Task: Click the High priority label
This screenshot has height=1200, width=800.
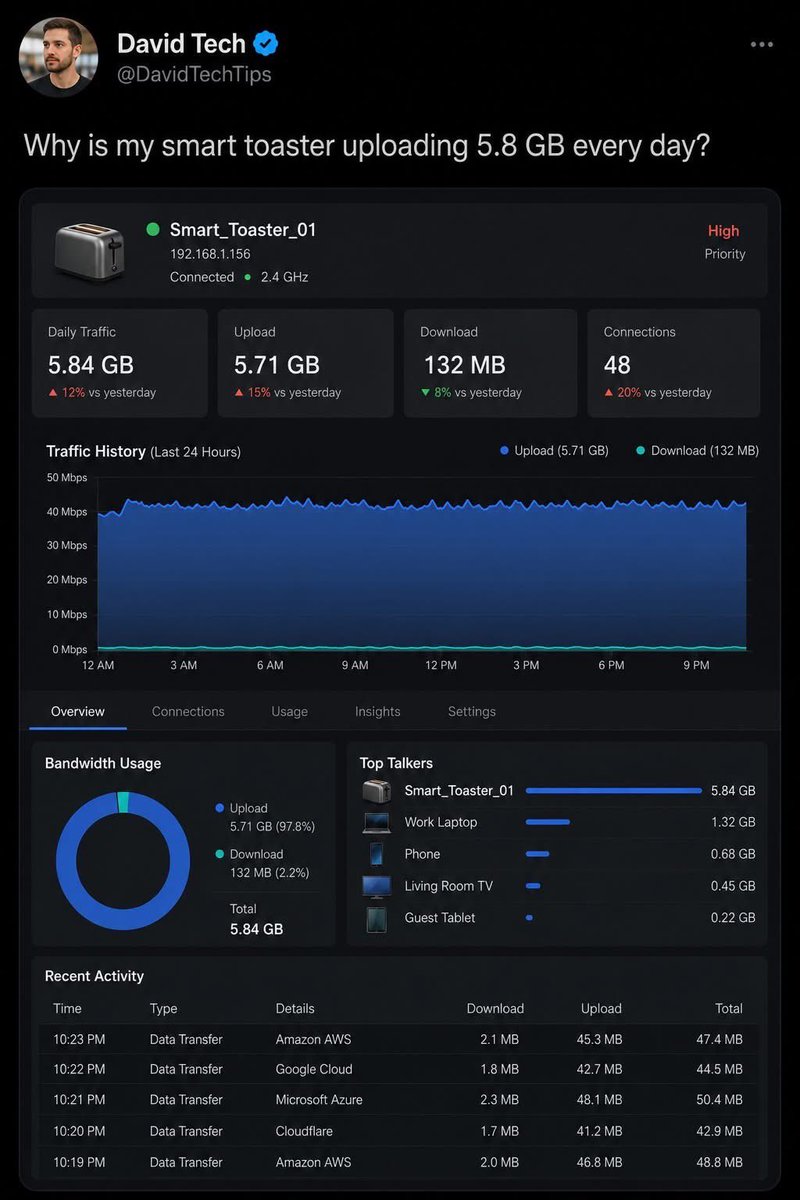Action: pyautogui.click(x=723, y=231)
